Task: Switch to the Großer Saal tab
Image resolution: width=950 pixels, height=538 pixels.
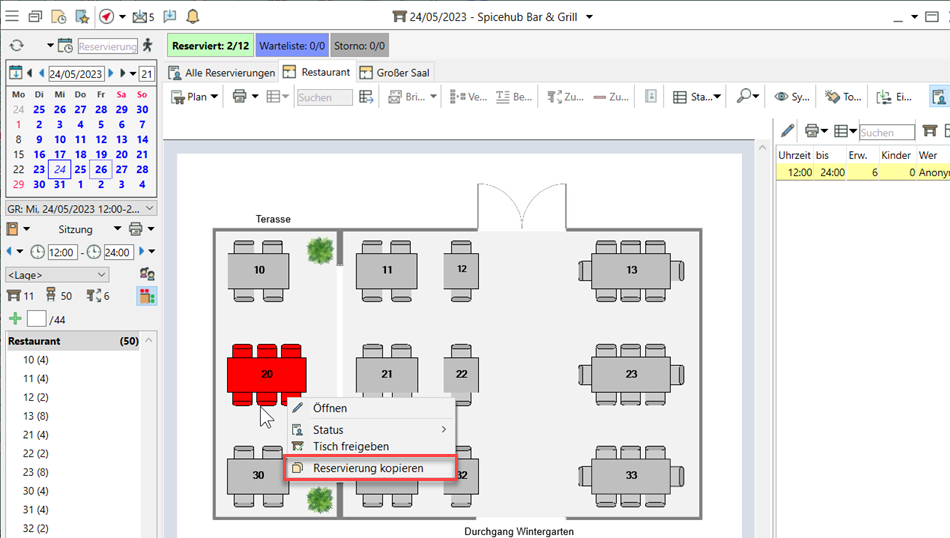Action: point(396,72)
